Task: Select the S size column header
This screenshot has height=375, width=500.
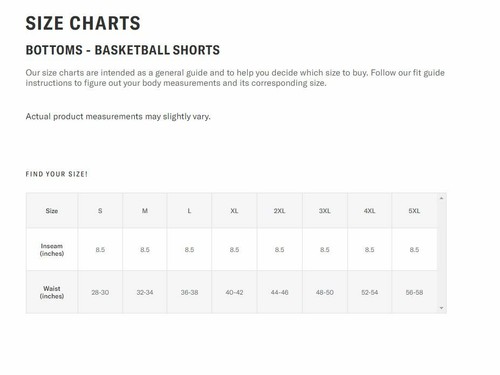Action: pos(100,211)
